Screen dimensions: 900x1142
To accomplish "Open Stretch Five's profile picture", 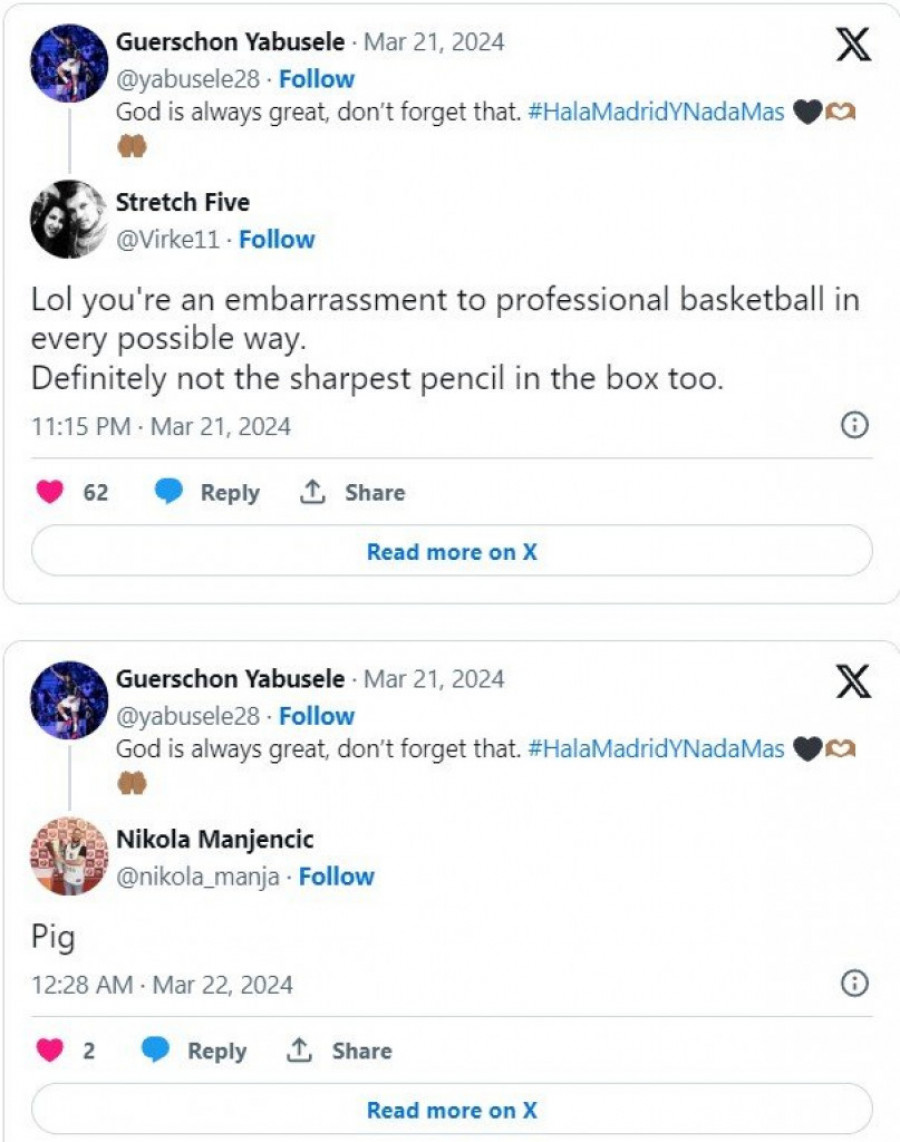I will point(69,219).
